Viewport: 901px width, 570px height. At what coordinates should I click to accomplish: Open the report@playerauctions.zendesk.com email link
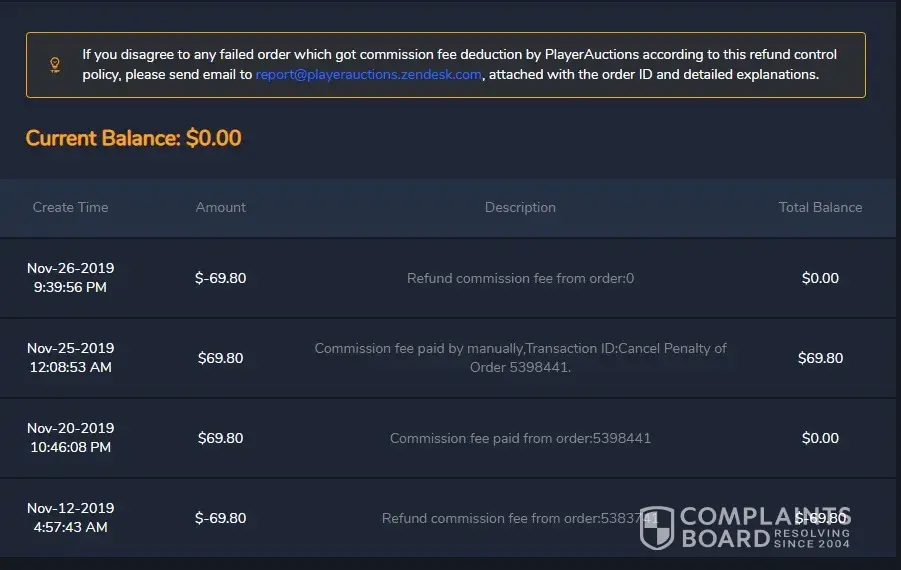pos(368,75)
